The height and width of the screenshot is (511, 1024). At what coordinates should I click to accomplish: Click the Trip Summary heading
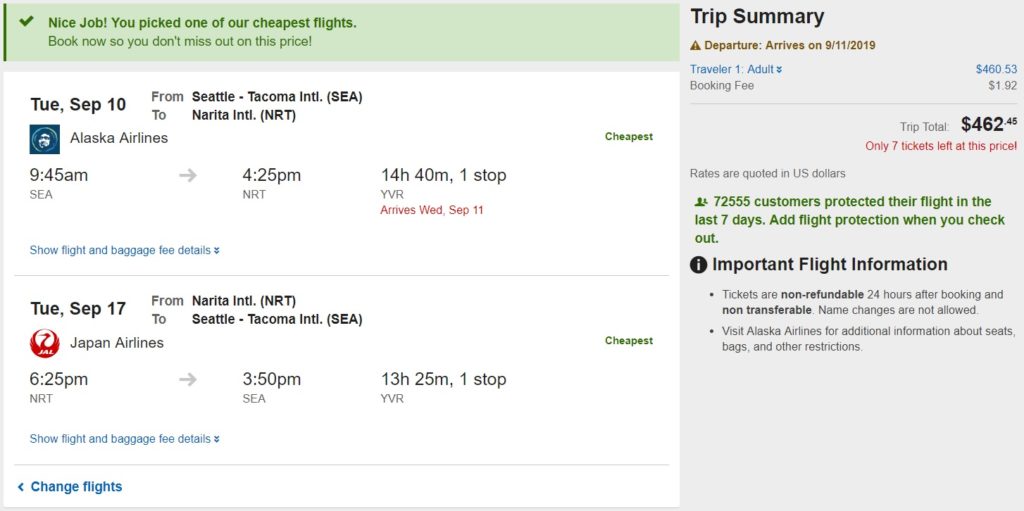coord(757,17)
